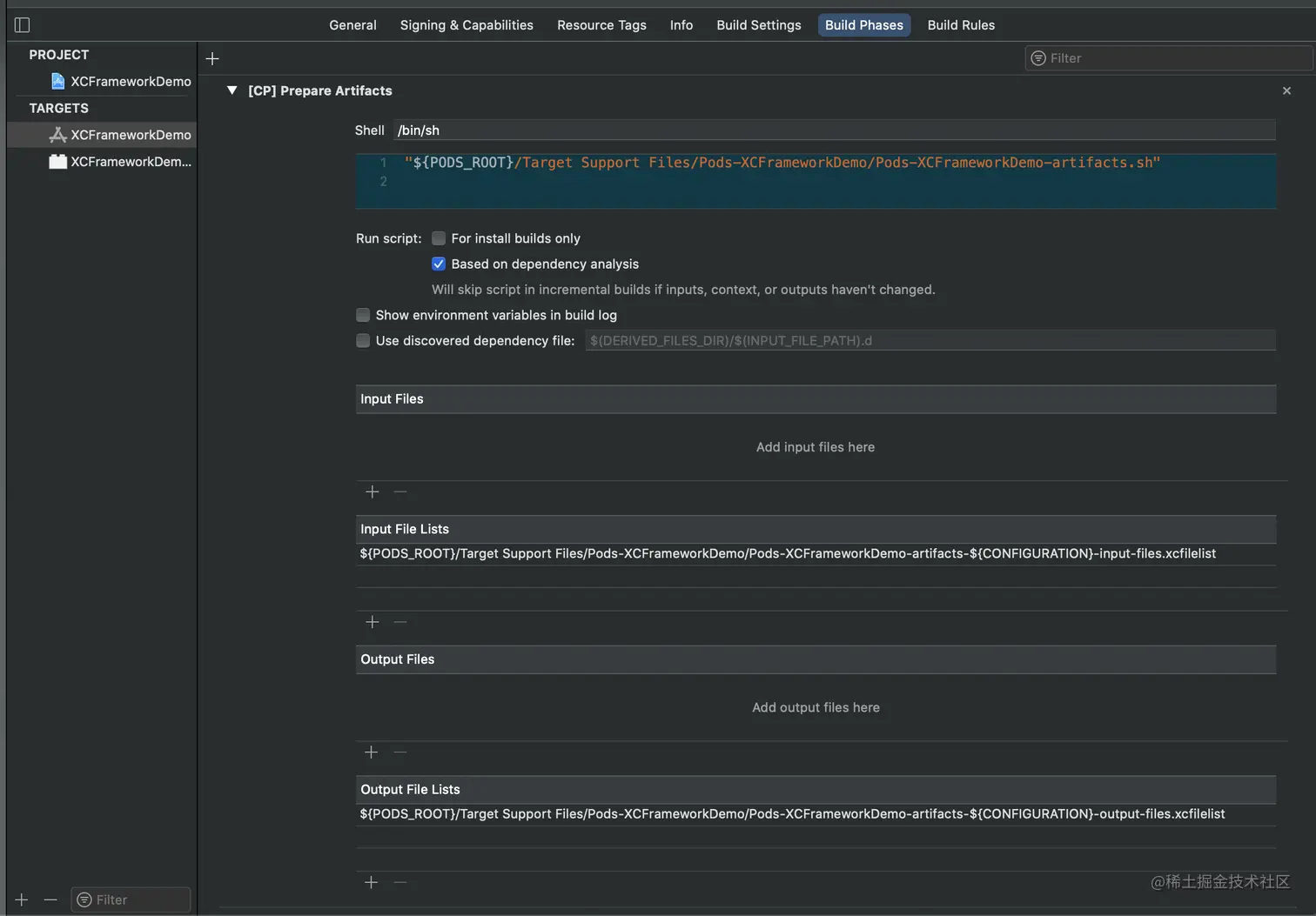This screenshot has height=916, width=1316.
Task: Focus the build phases Filter field
Action: 1169,58
